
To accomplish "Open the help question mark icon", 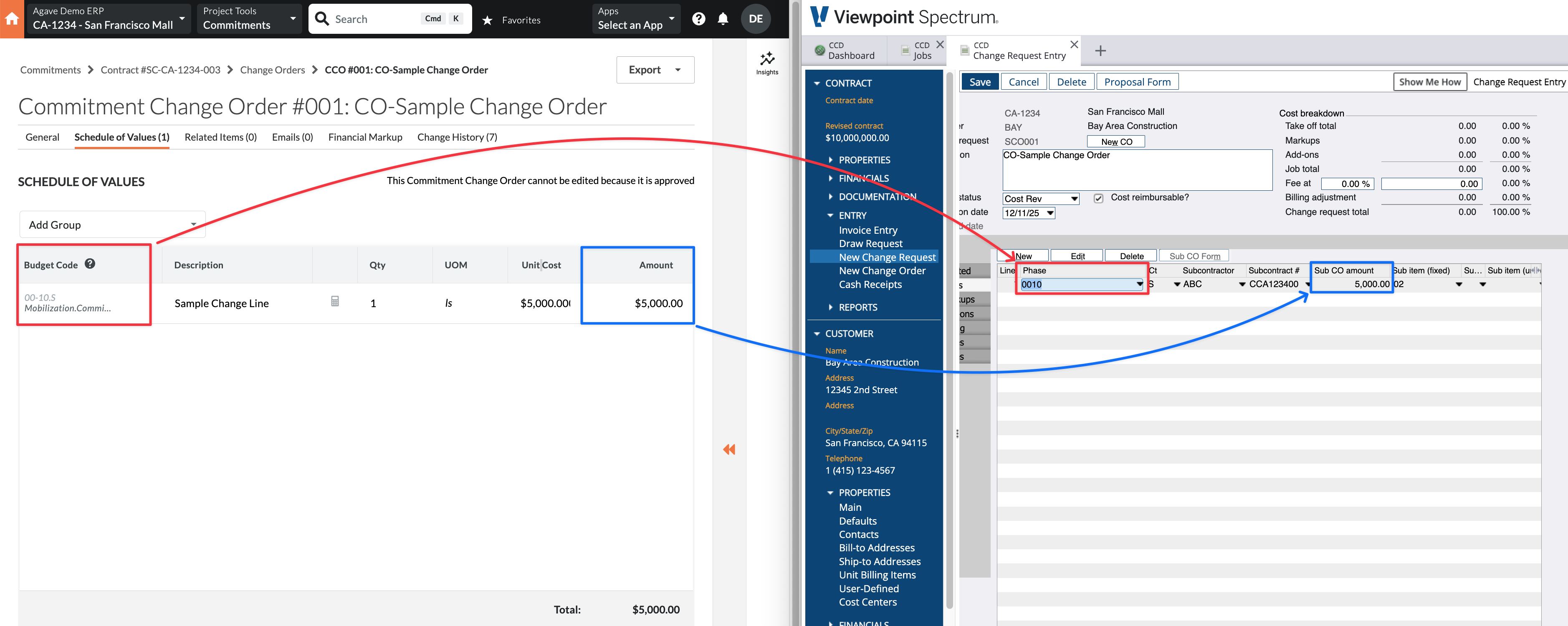I will [698, 19].
